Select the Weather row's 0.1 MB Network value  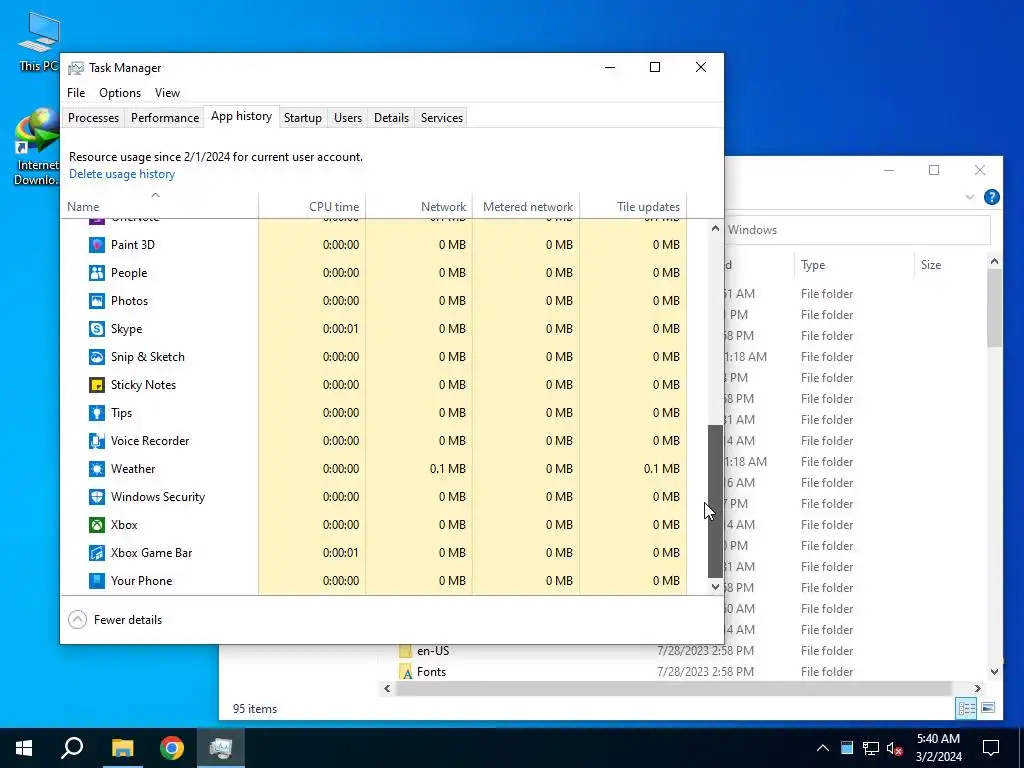447,469
